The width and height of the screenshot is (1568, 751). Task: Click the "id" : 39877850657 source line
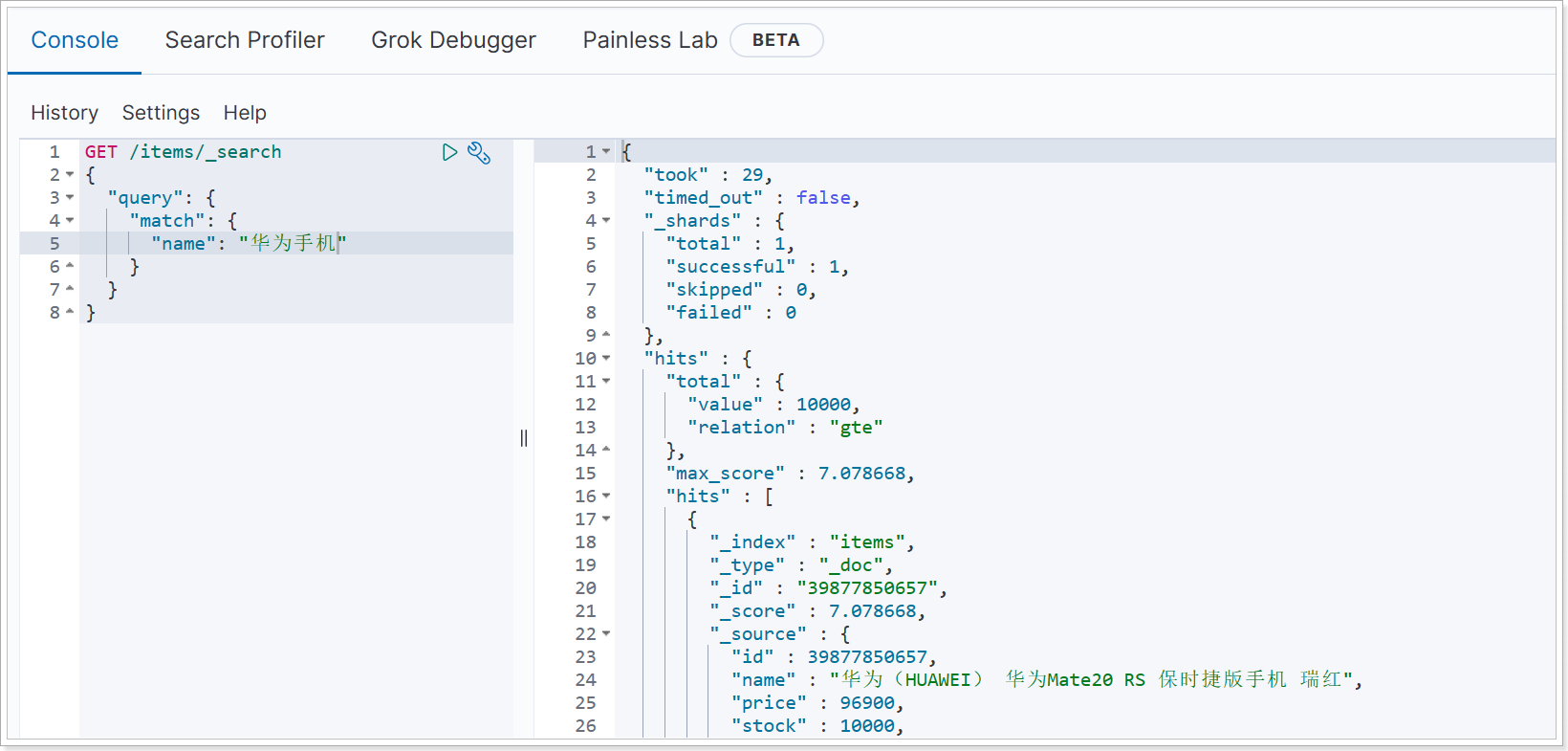click(x=834, y=657)
